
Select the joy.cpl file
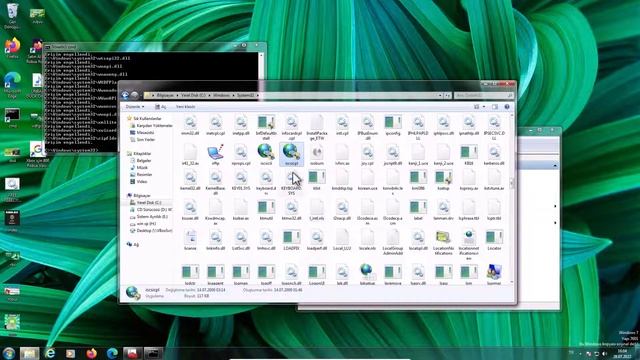pyautogui.click(x=367, y=155)
